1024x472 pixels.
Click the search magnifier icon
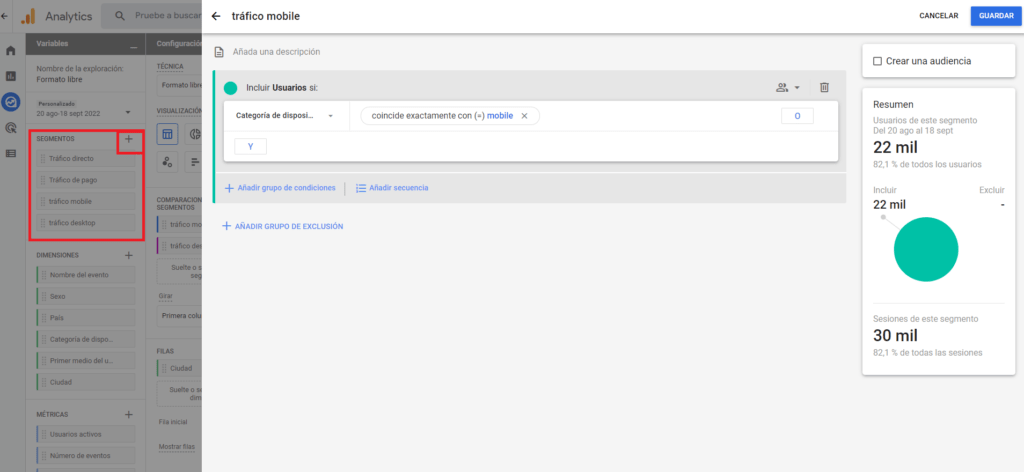120,16
